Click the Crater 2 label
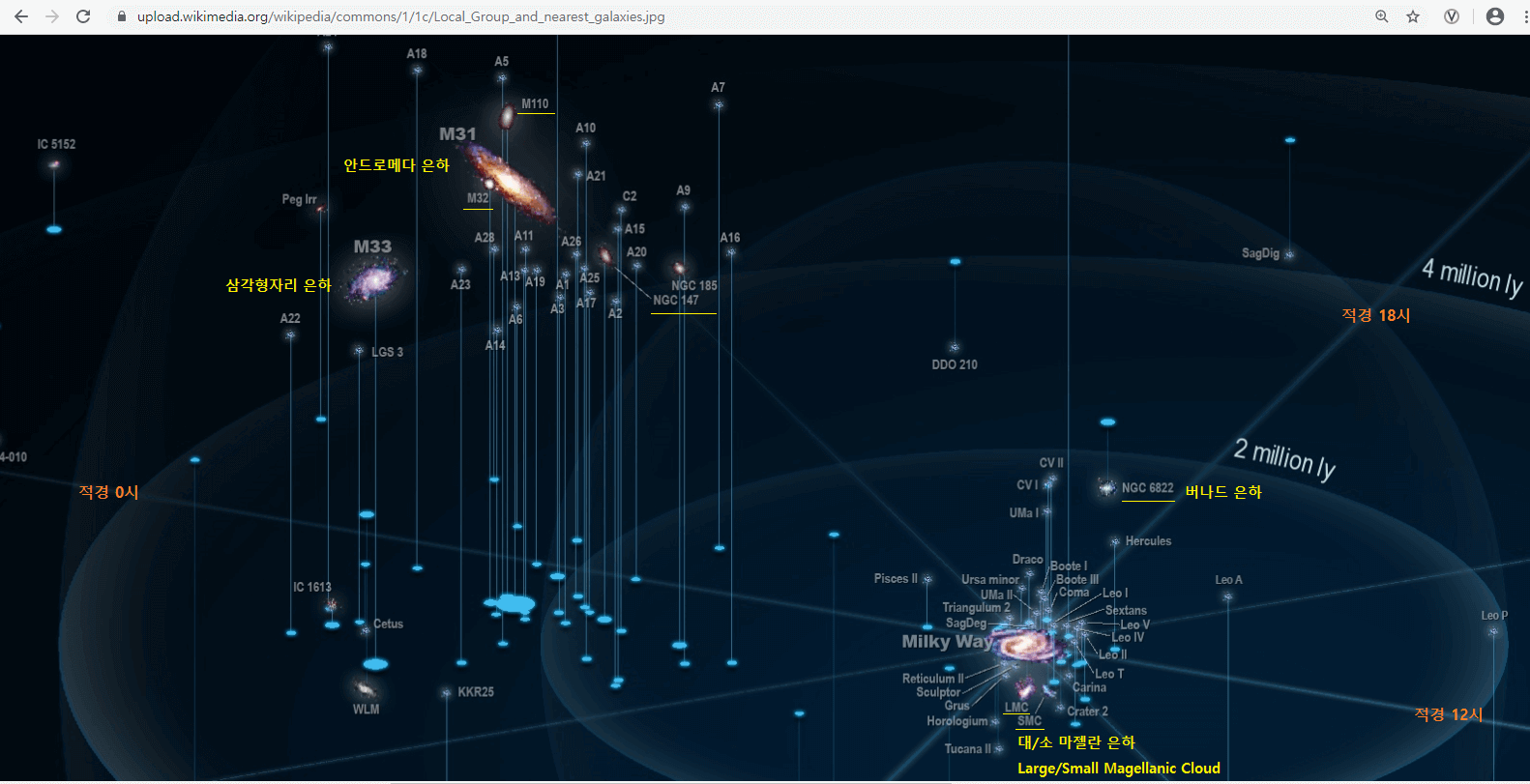This screenshot has width=1530, height=784. 1088,711
